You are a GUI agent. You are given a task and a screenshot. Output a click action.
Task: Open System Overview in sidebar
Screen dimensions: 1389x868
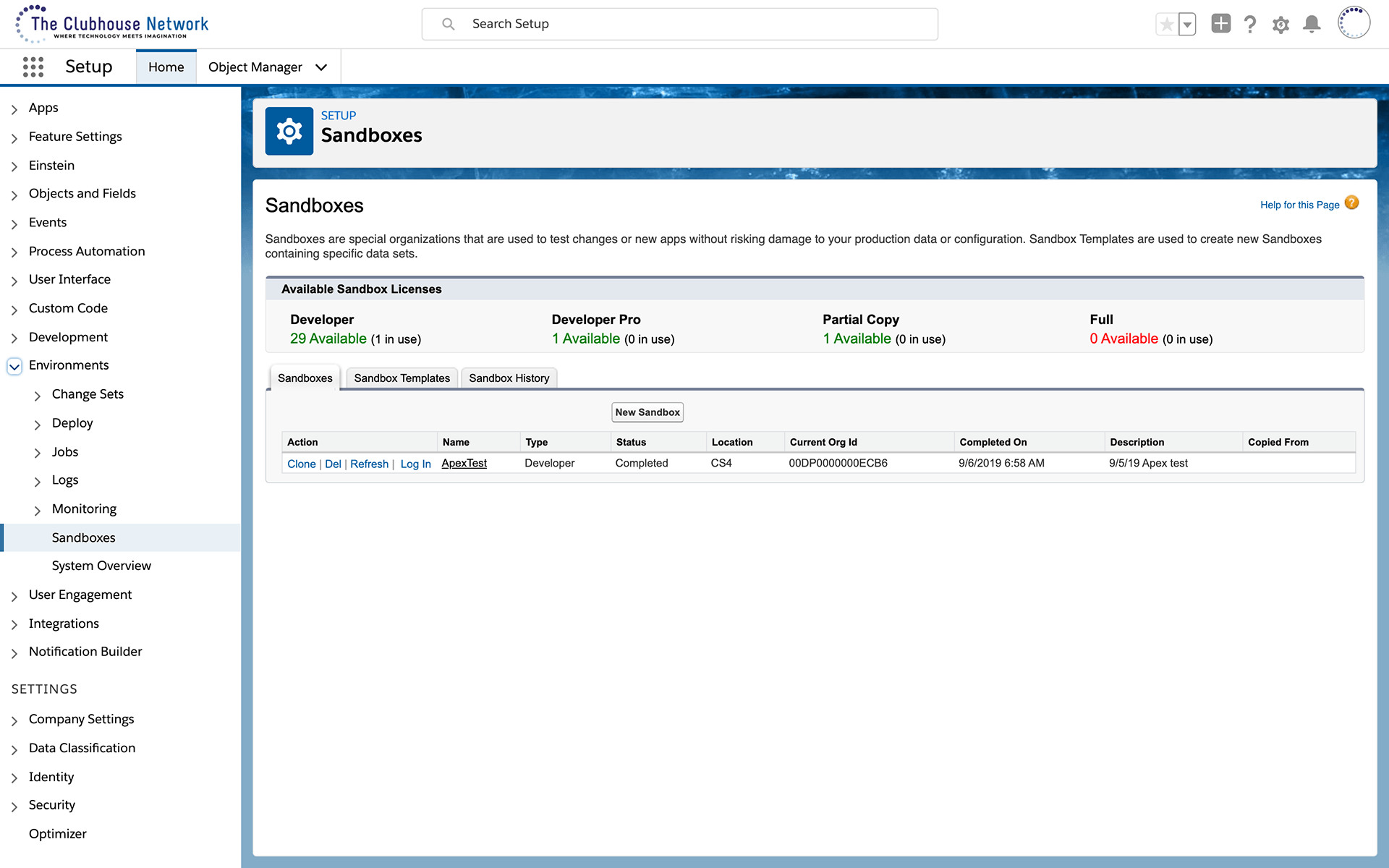[x=101, y=566]
